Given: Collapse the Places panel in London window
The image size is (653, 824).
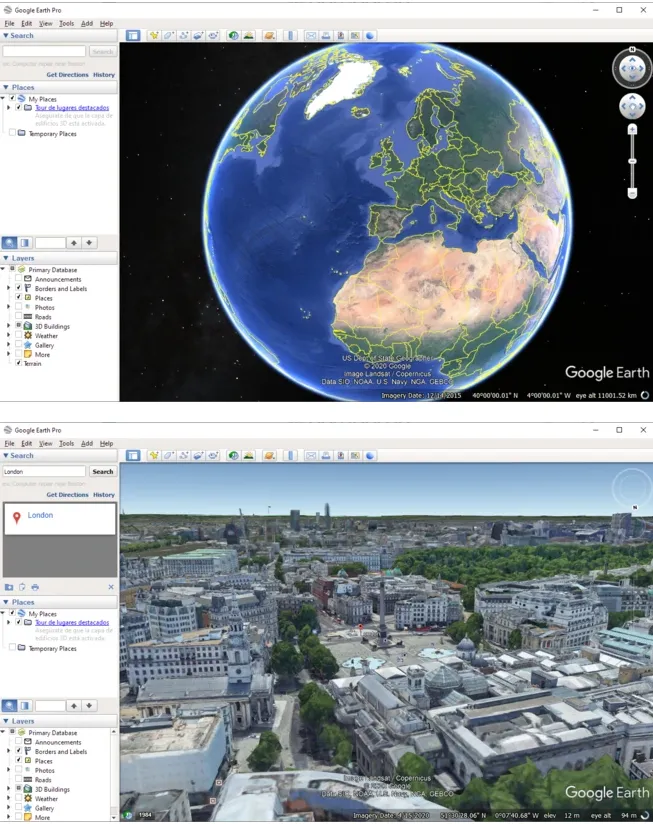Looking at the screenshot, I should tap(6, 602).
